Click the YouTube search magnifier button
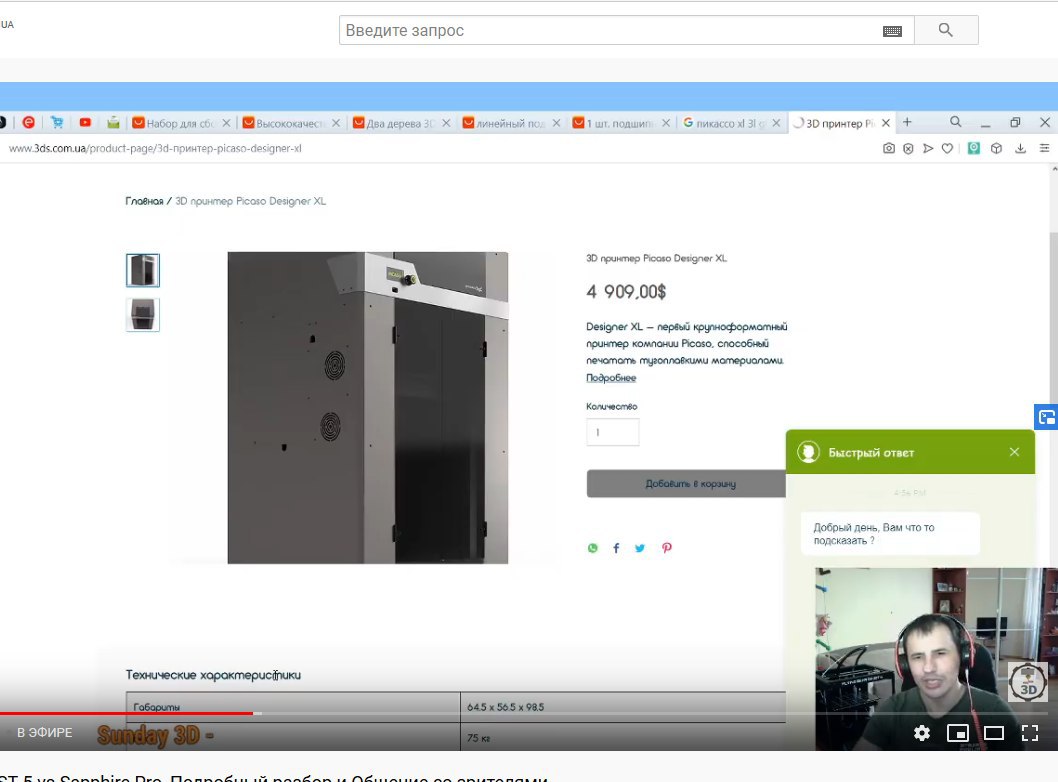Viewport: 1058px width, 782px height. (x=946, y=30)
